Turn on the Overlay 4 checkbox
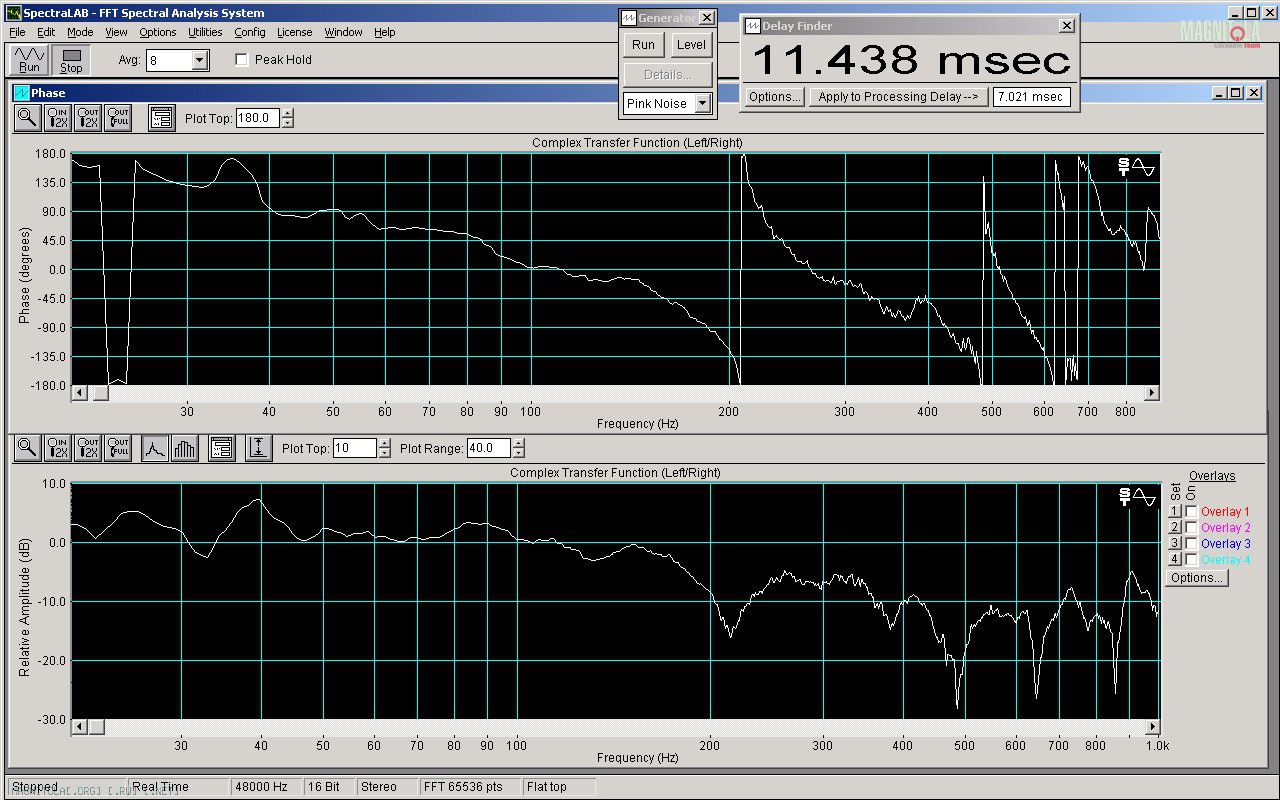 (x=1191, y=560)
